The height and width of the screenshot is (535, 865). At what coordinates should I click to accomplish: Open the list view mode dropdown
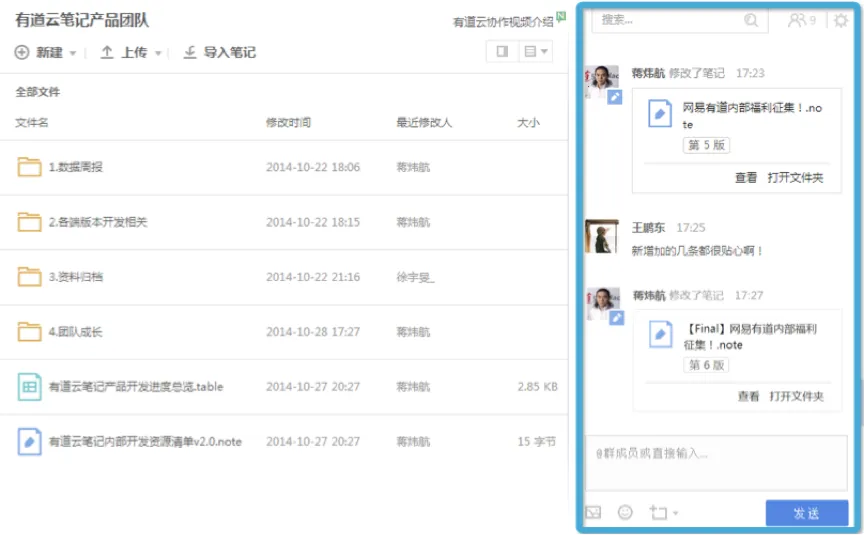pos(536,51)
